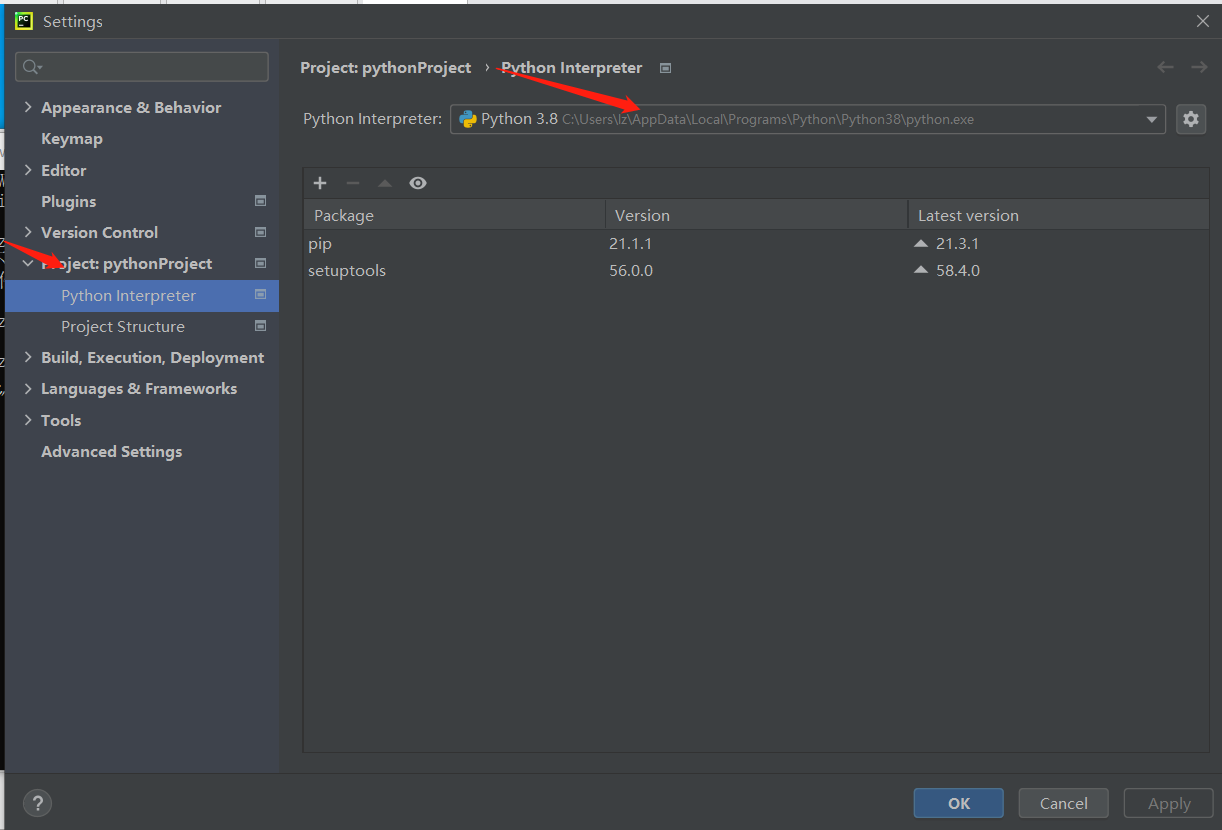Select the setuptools package row

[756, 270]
